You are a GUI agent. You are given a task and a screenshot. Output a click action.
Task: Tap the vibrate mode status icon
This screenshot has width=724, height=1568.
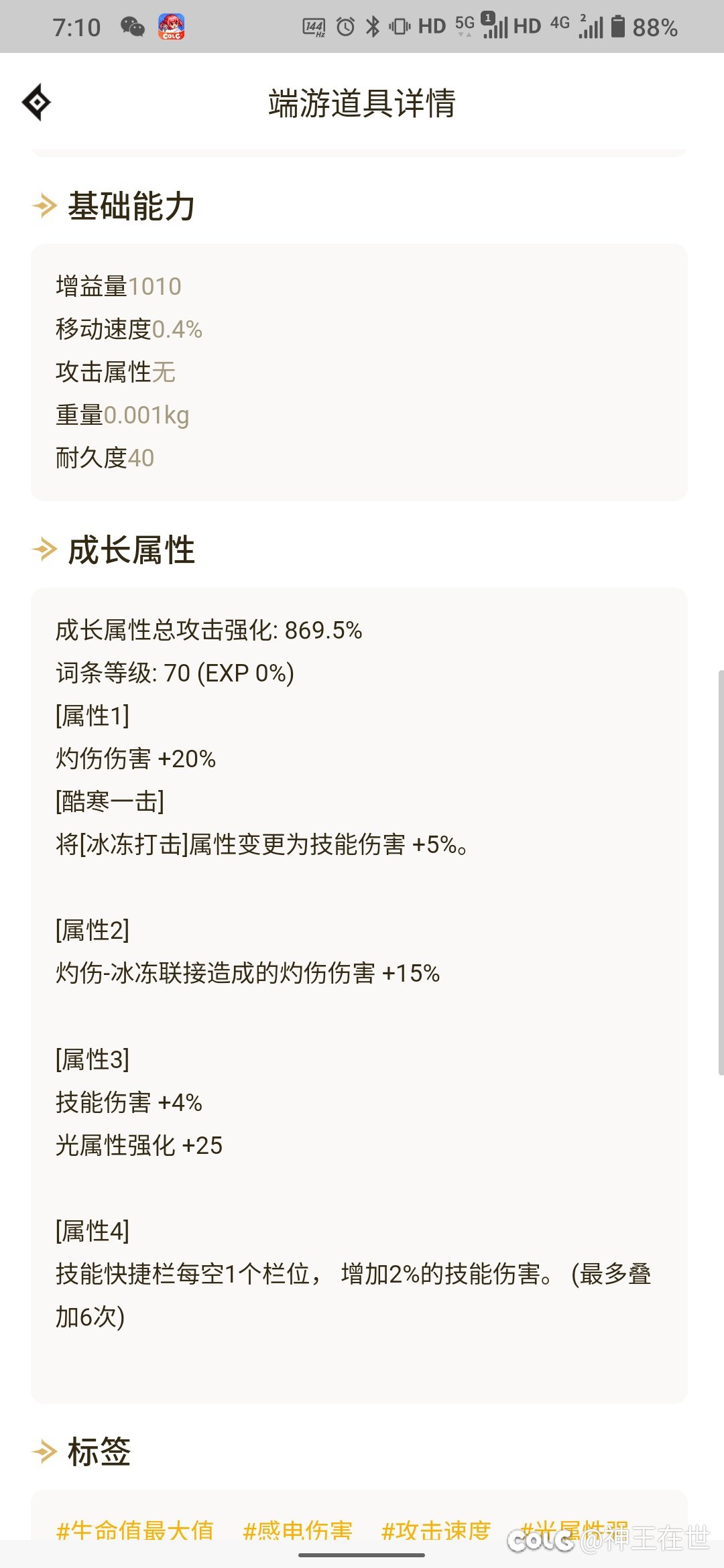[x=400, y=27]
